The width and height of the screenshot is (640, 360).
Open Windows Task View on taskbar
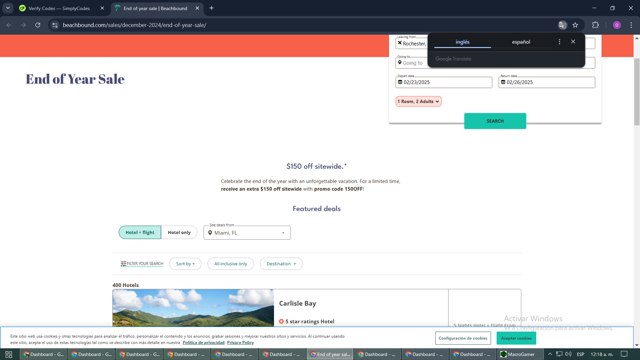coord(9,354)
